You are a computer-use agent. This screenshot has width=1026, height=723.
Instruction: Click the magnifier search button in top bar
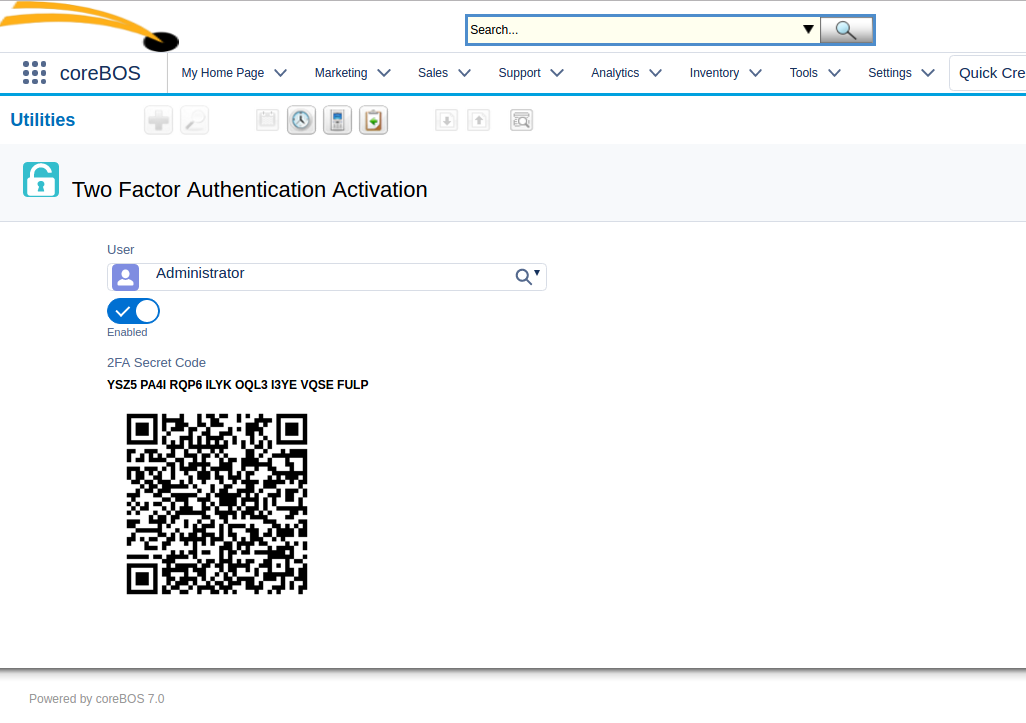pyautogui.click(x=846, y=30)
